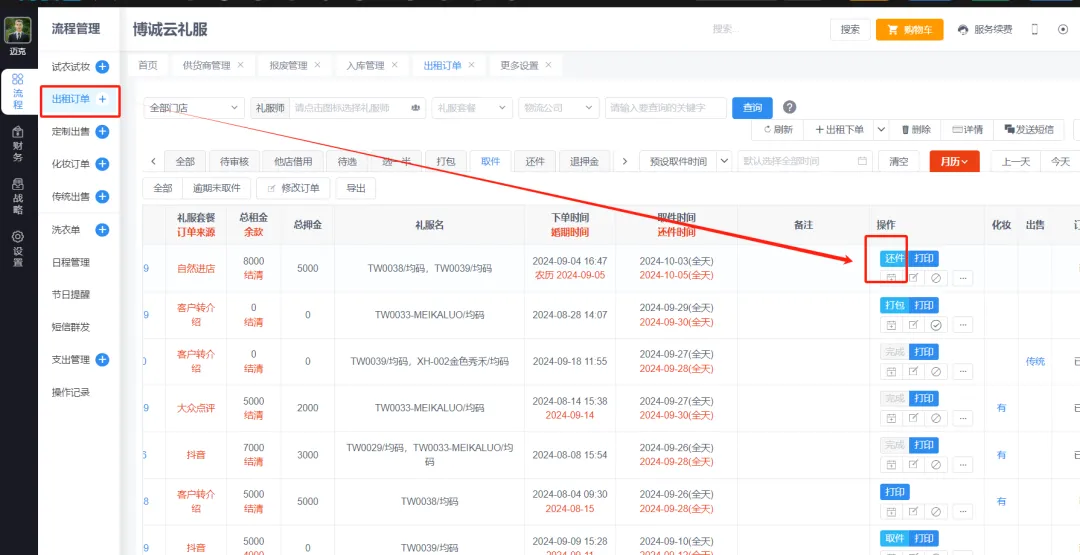Click the mobile phone icon in header
Image resolution: width=1080 pixels, height=555 pixels.
coord(1034,30)
